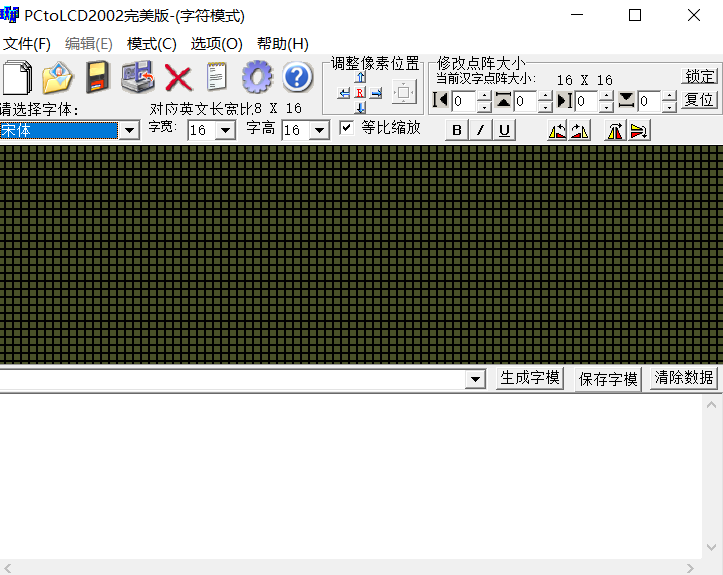Decrease the left margin spinner value

484,107
